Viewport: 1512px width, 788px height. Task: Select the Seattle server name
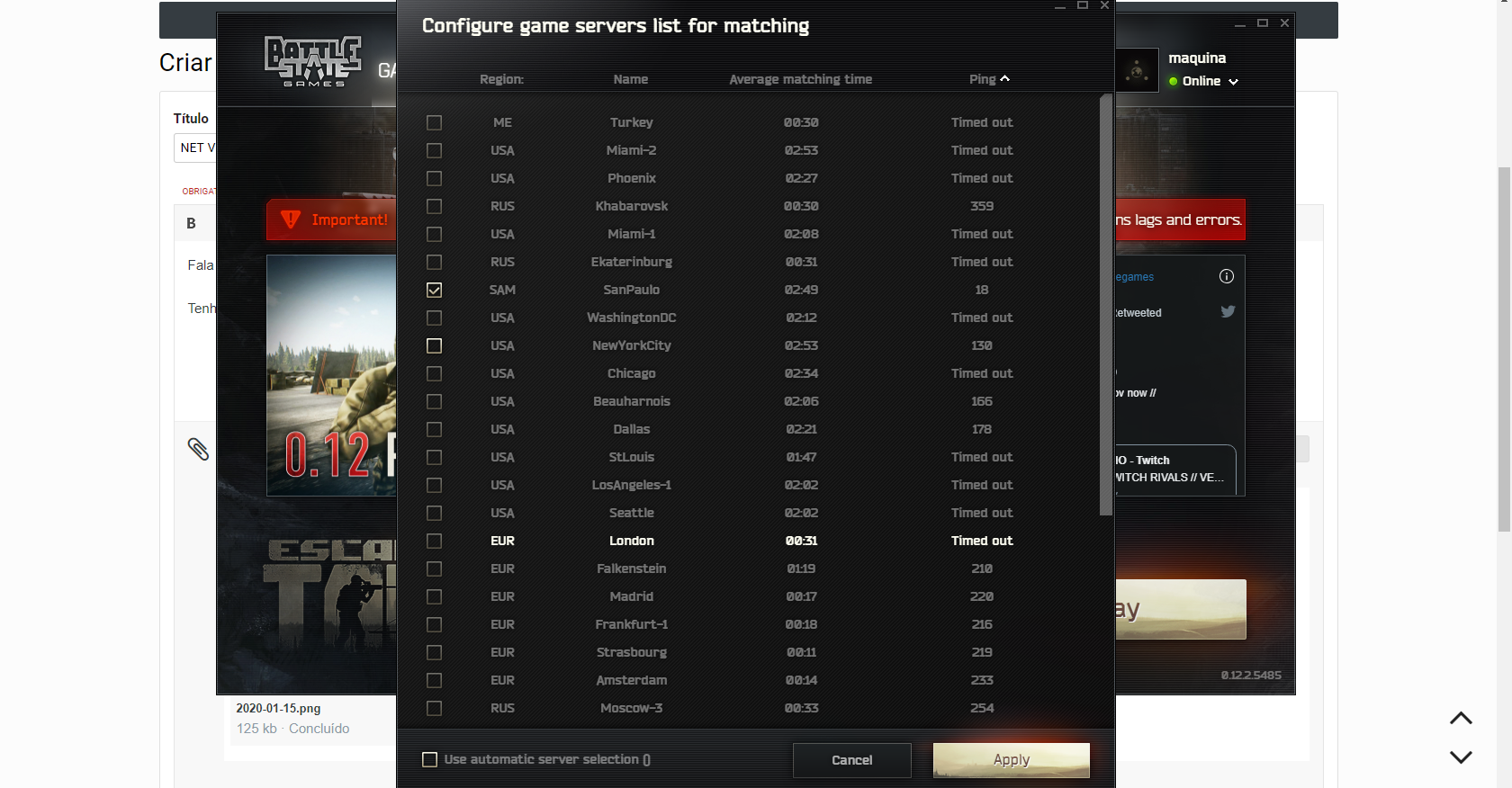click(x=631, y=513)
